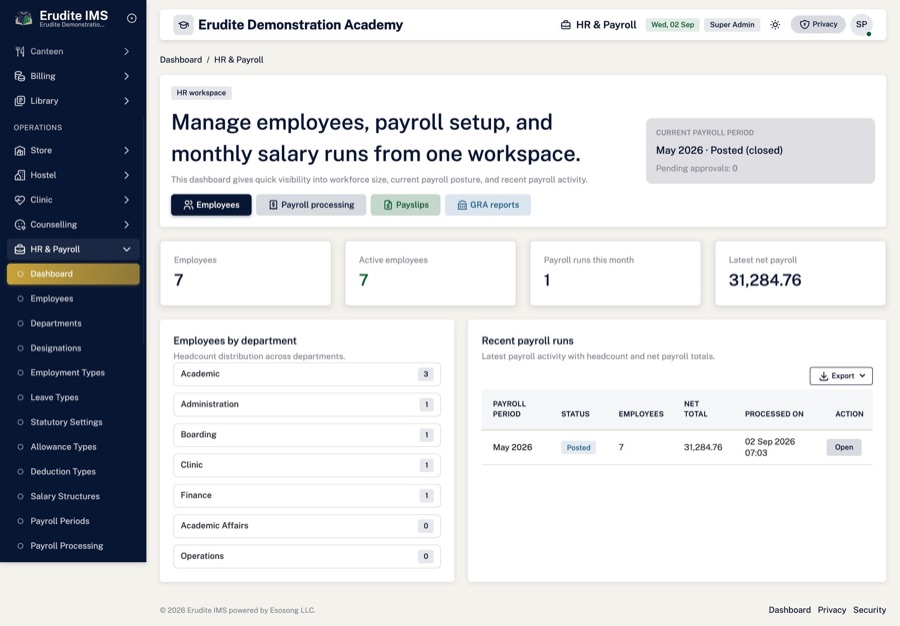
Task: Expand the Store menu chevron
Action: (x=126, y=150)
